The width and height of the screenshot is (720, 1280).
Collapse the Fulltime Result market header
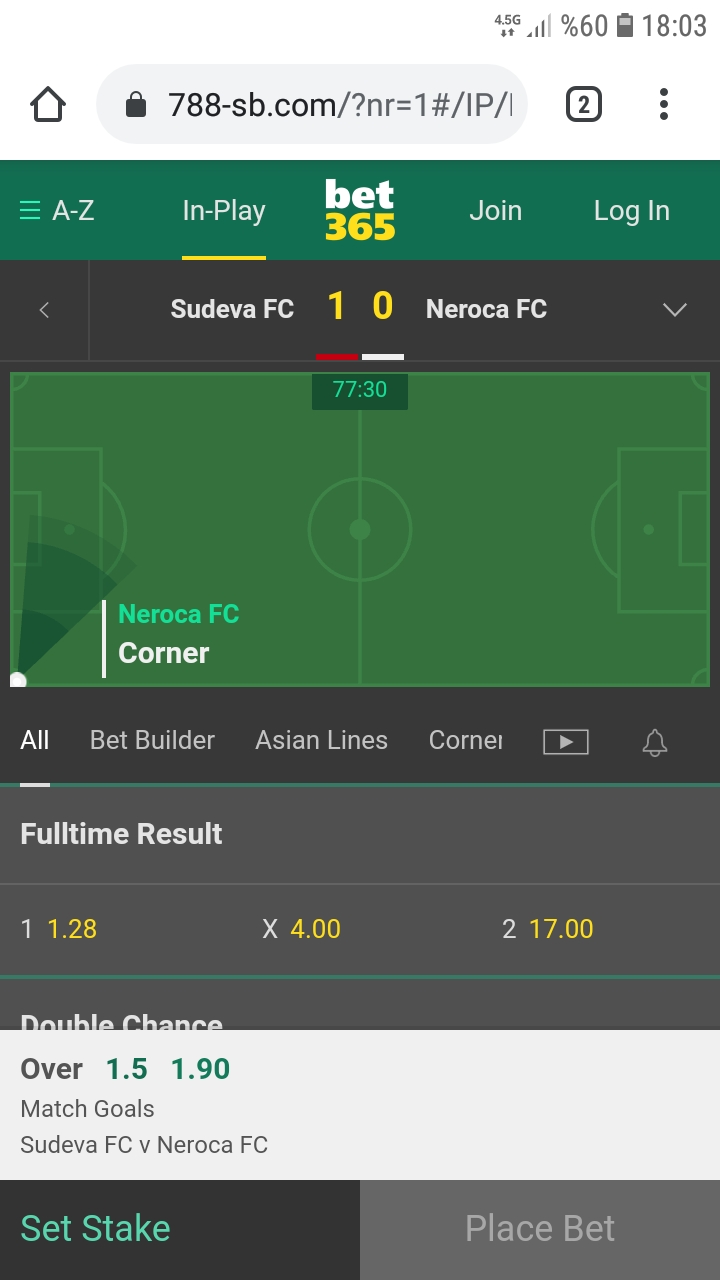360,834
